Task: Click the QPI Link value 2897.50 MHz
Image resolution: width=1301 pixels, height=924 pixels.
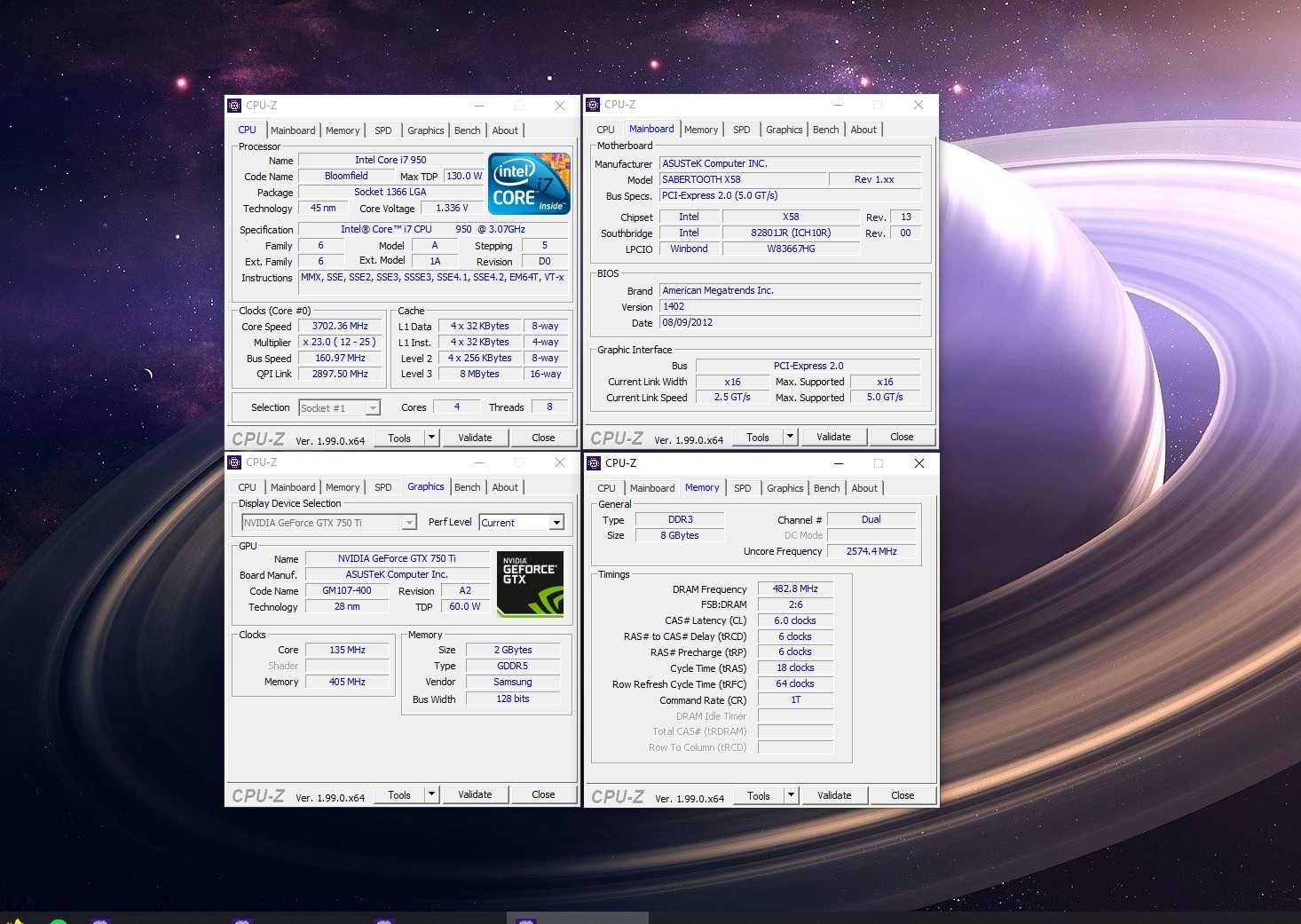Action: coord(340,375)
